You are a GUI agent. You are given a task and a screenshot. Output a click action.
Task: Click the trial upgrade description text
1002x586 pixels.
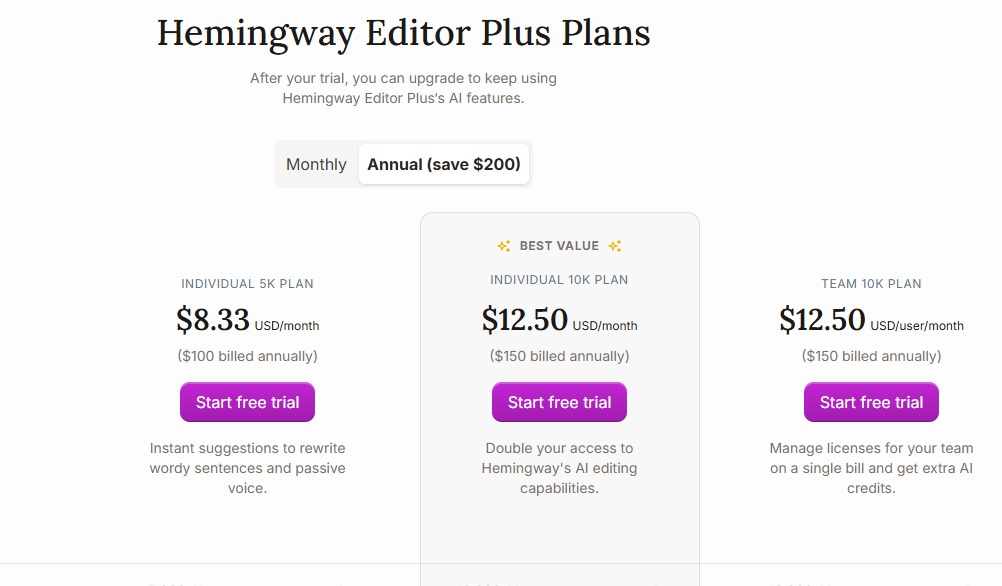pos(403,88)
